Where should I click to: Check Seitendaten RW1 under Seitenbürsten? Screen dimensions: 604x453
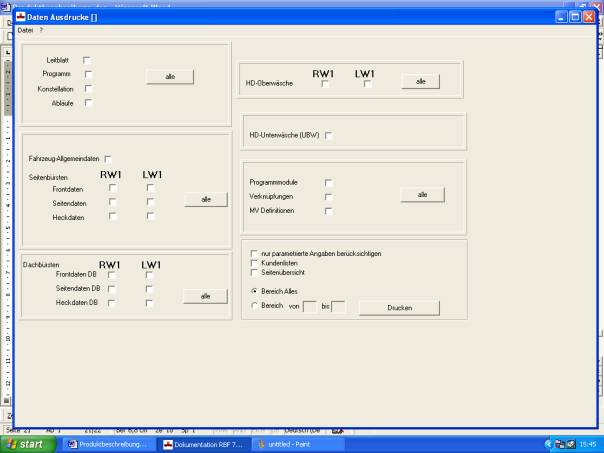click(112, 202)
